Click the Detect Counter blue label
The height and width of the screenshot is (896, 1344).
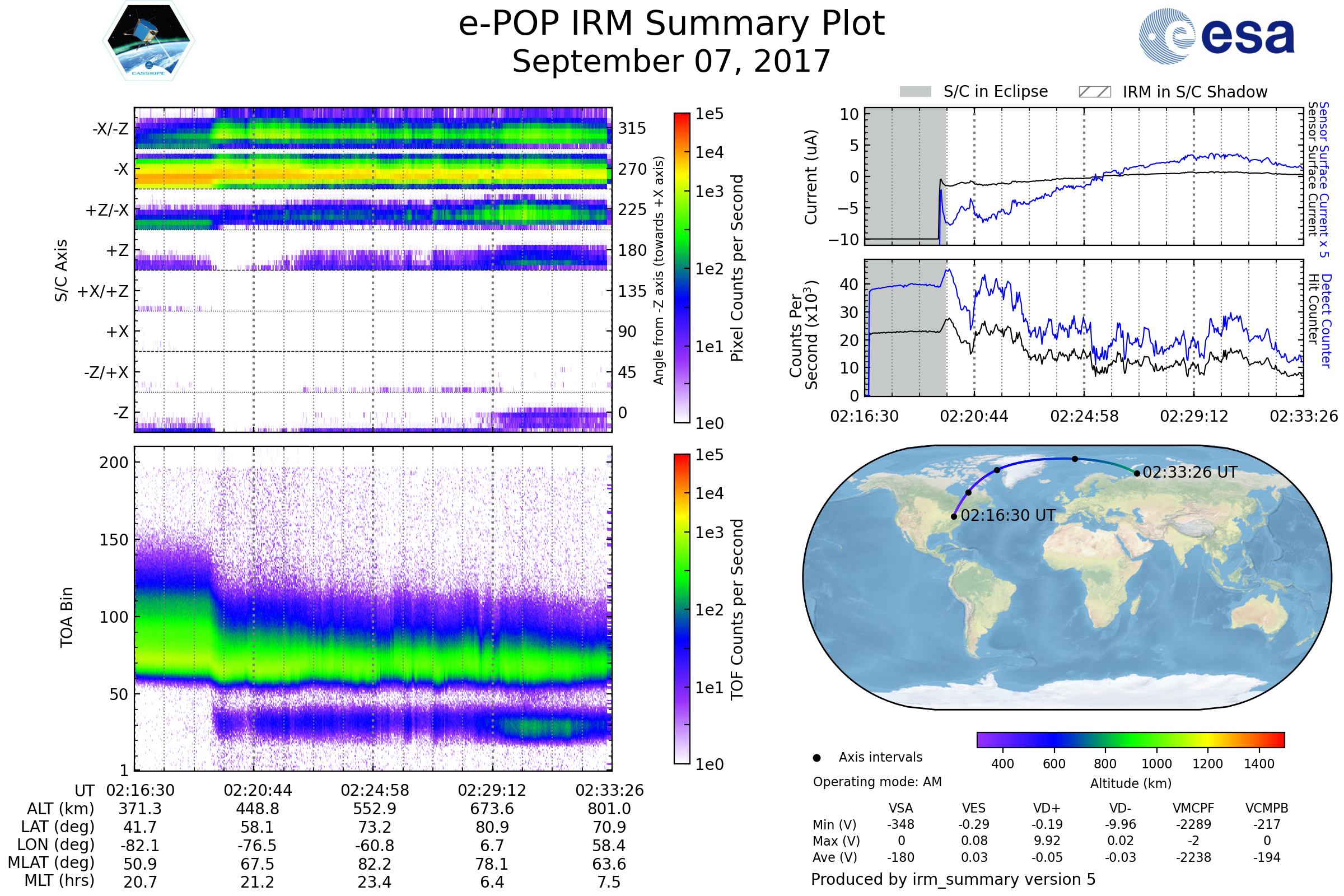(x=1326, y=321)
